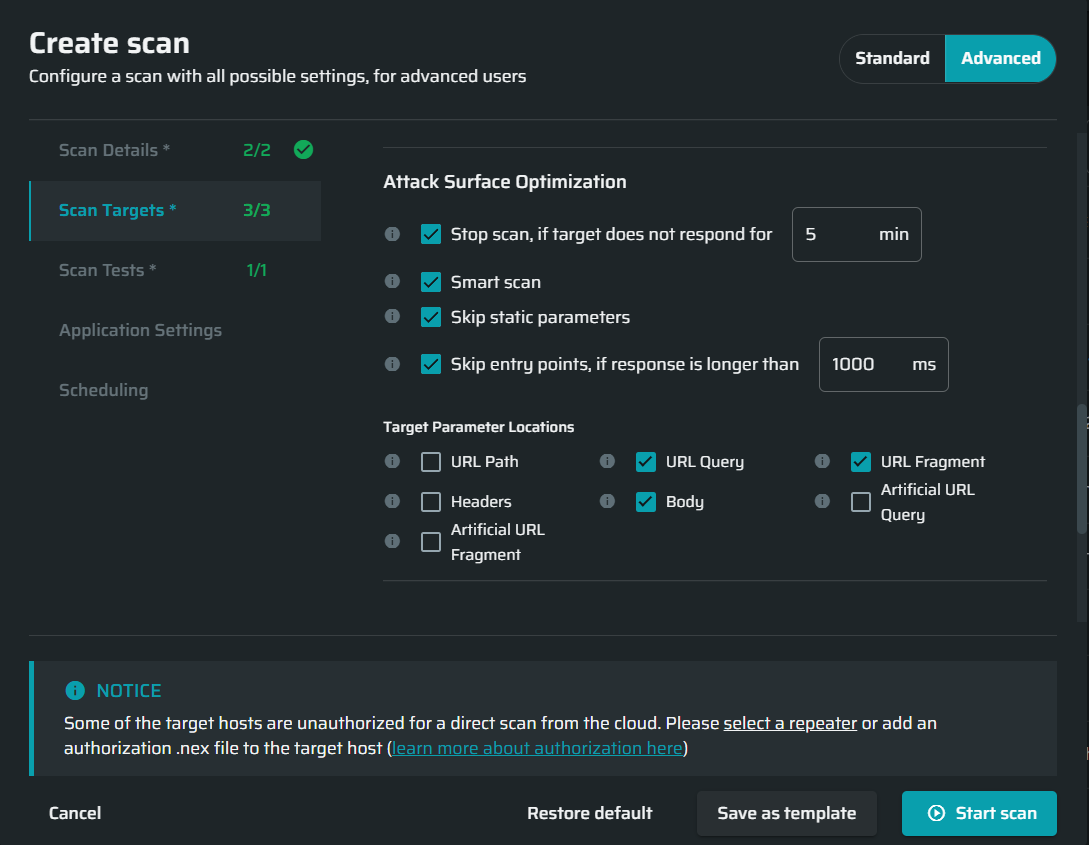
Task: Click info icon beside Stop scan option
Action: pos(392,234)
